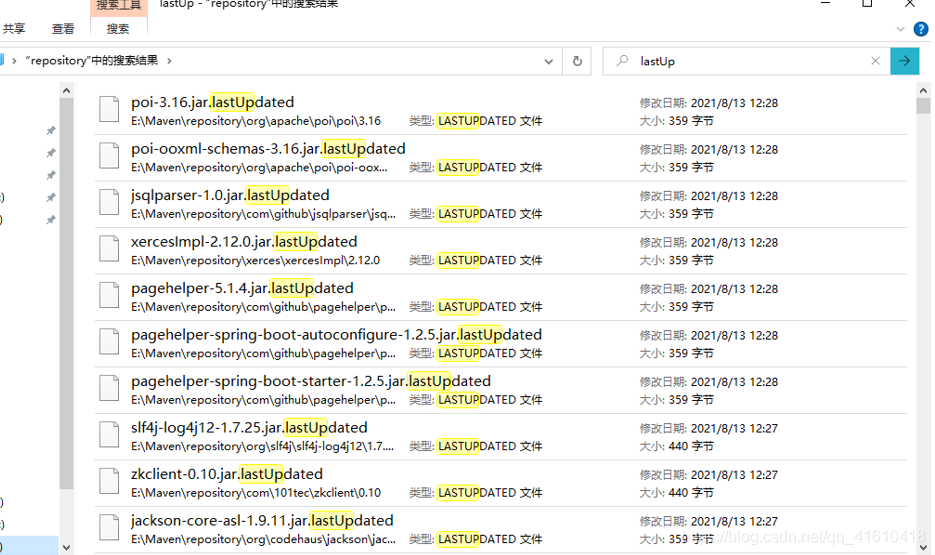
Task: Select file icon of zkclient-0.10.jar.lastUpdated
Action: (x=109, y=481)
